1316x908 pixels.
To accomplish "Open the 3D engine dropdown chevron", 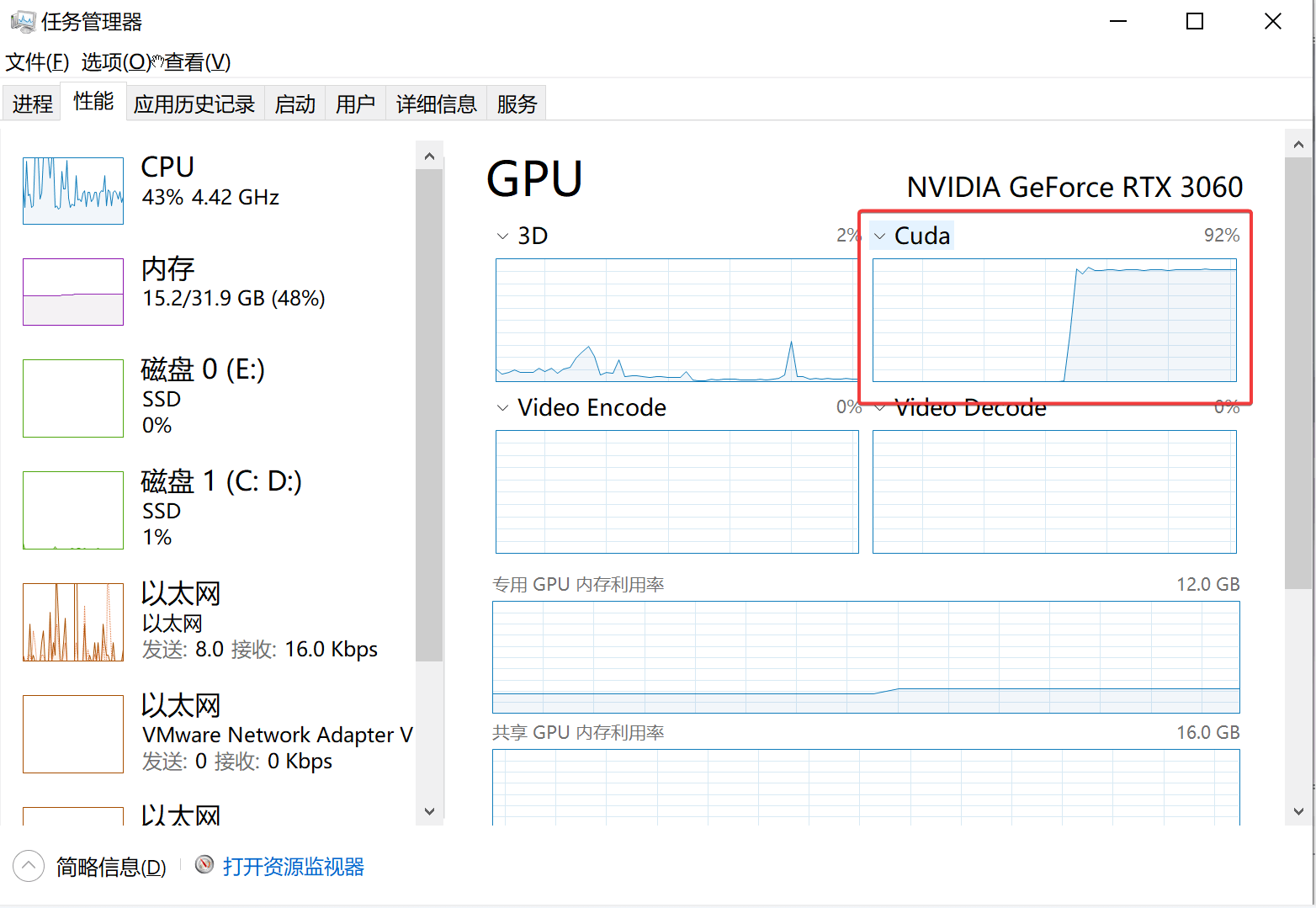I will tap(502, 236).
